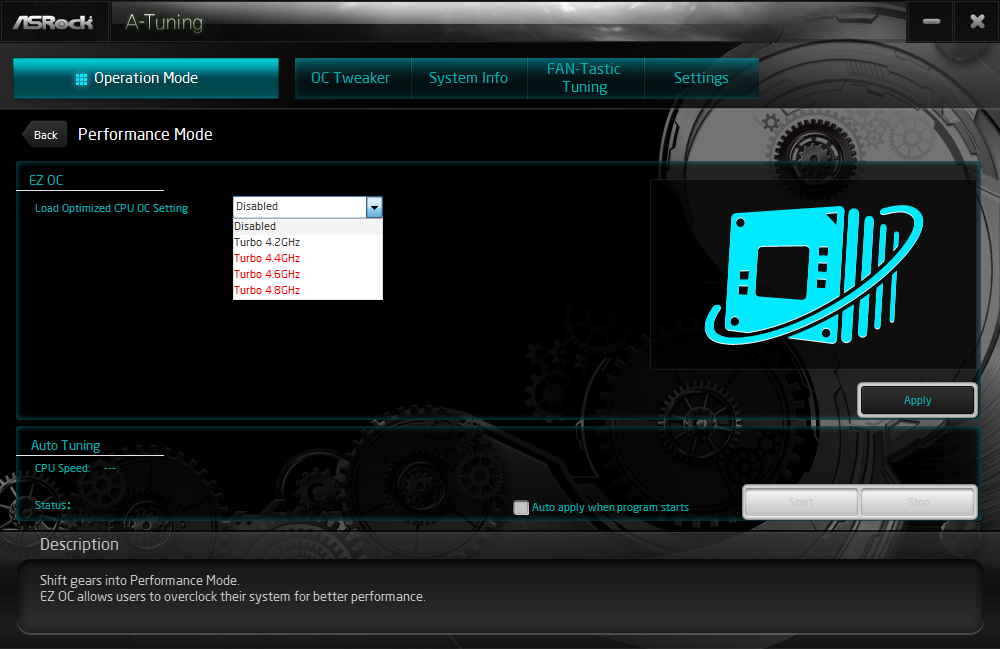Open the Settings tab
The width and height of the screenshot is (1000, 649).
[x=702, y=78]
